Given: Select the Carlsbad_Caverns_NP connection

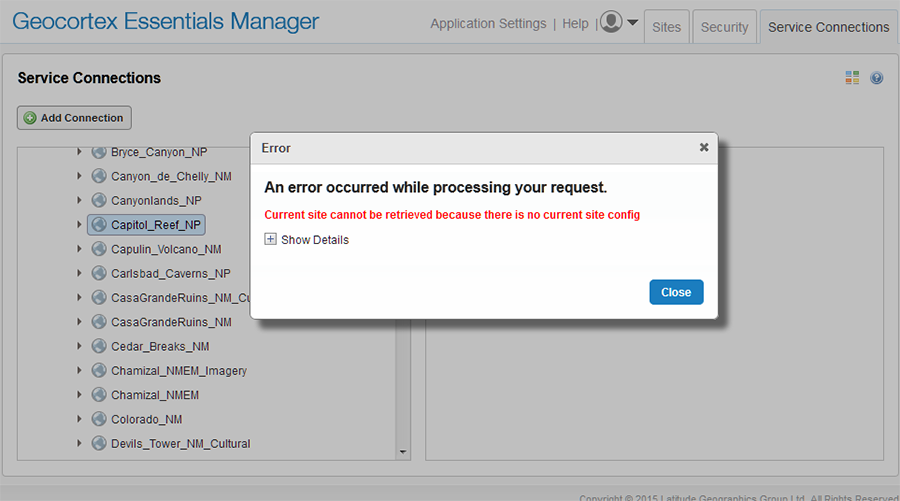Looking at the screenshot, I should [170, 274].
